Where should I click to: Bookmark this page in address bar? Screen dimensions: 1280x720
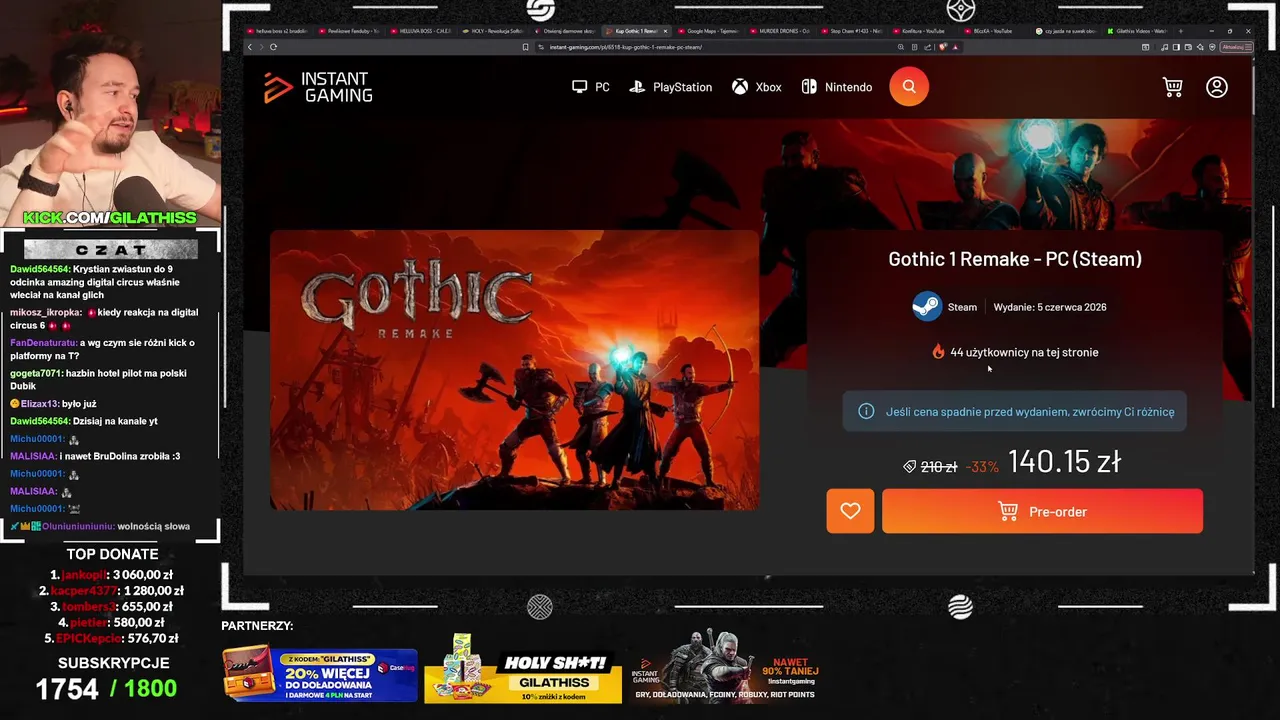pyautogui.click(x=525, y=47)
